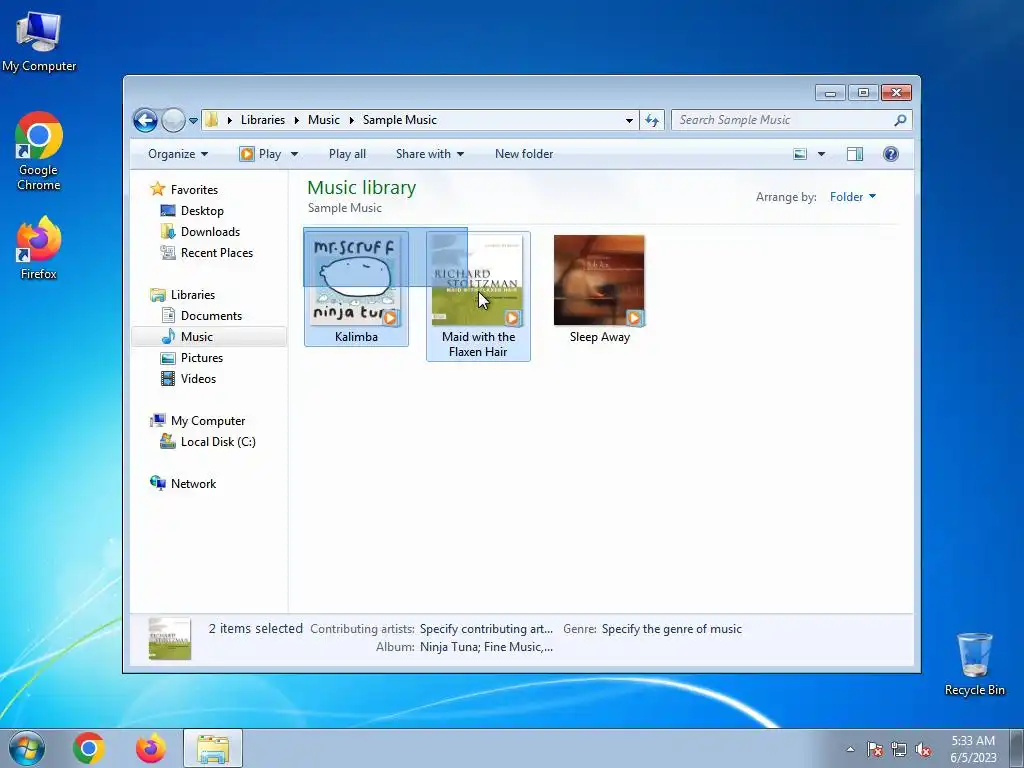Open the recent pages dropdown arrow
Viewport: 1024px width, 768px height.
tap(193, 121)
